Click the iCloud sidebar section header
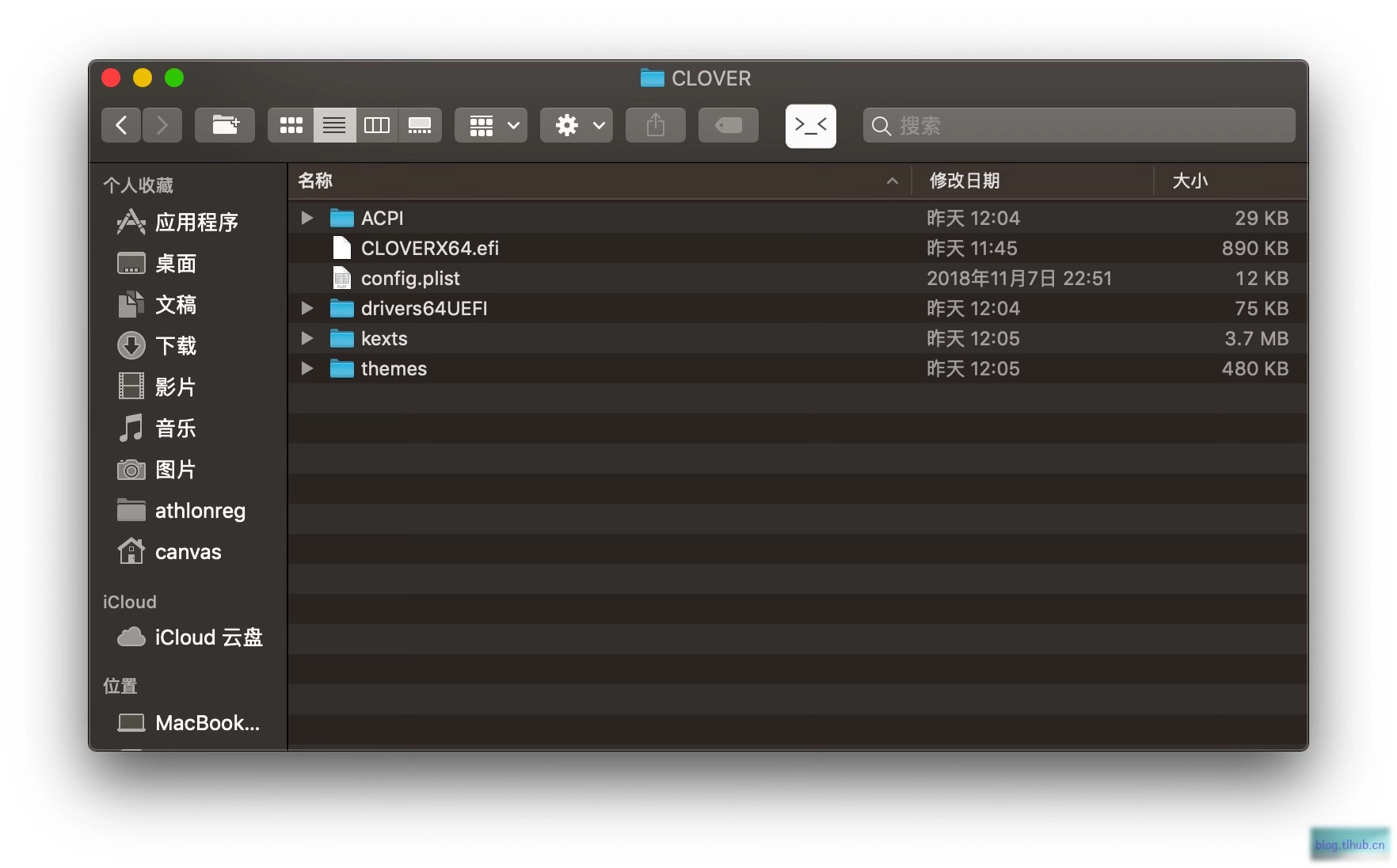 [x=130, y=602]
